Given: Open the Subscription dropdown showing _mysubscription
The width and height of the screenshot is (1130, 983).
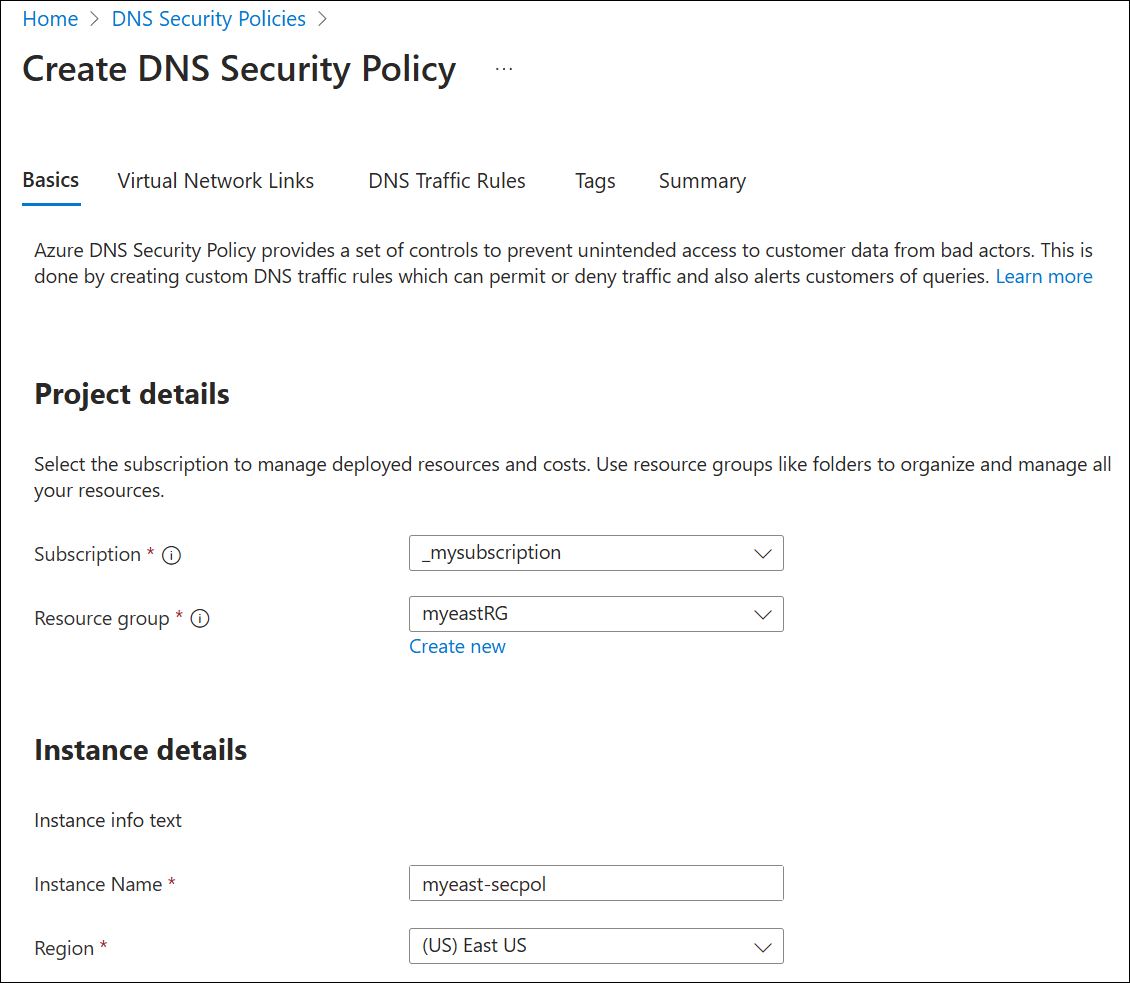Looking at the screenshot, I should click(596, 553).
